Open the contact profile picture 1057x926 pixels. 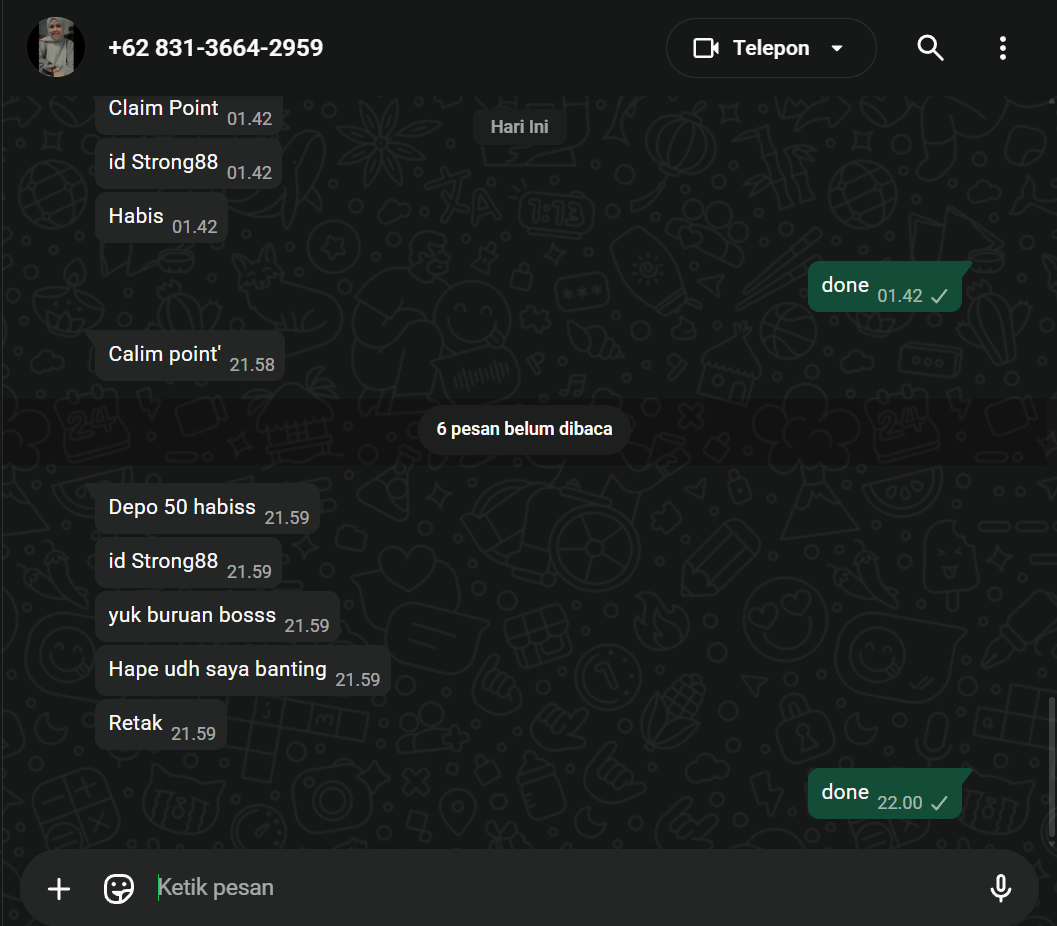[x=56, y=47]
